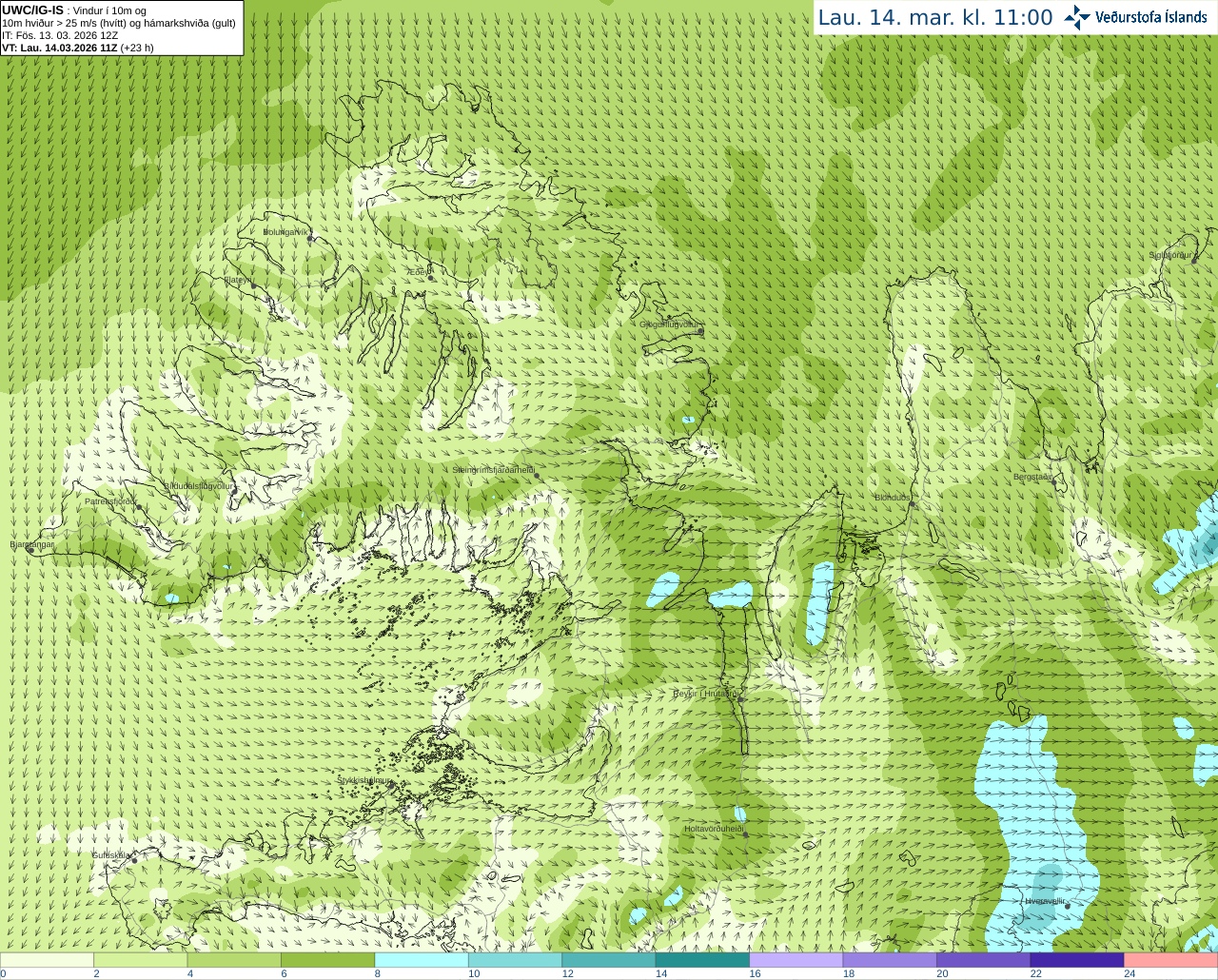Click the Stykkishólmur station marker
This screenshot has height=980, width=1218.
(389, 786)
